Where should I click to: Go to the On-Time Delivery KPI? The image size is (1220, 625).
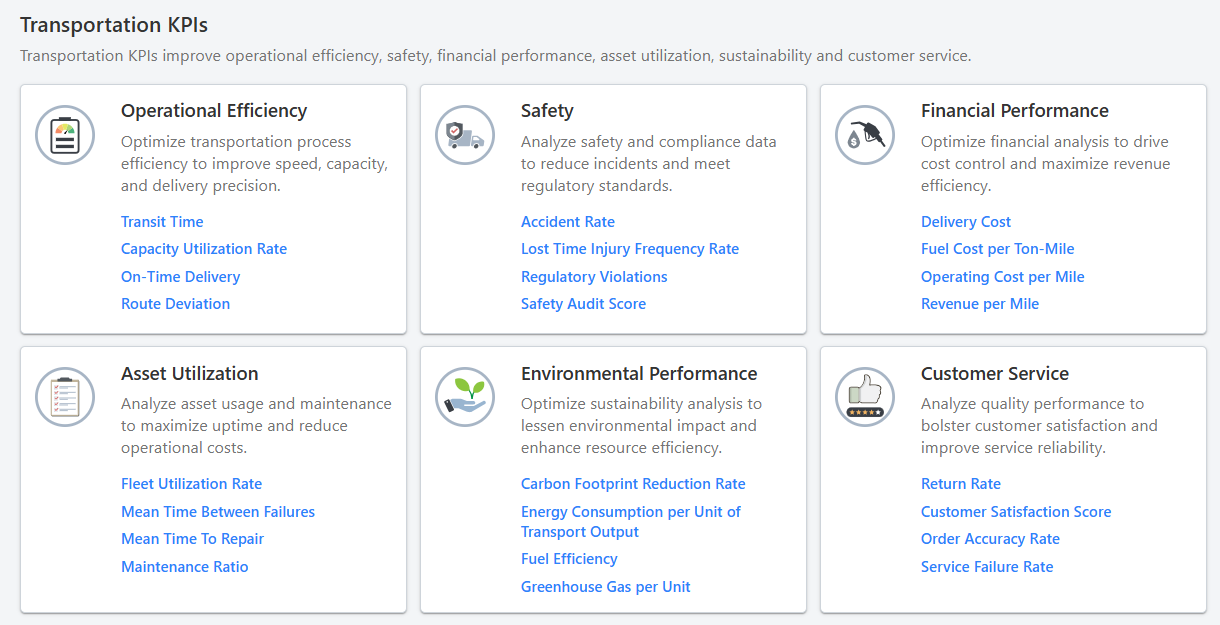180,277
